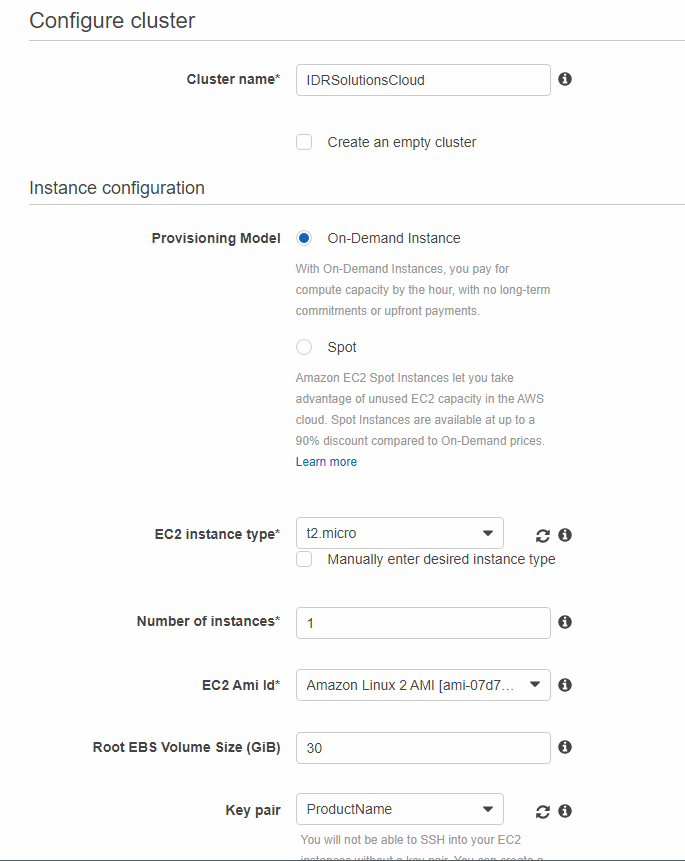The height and width of the screenshot is (861, 685).
Task: Check Manually enter desired instance type
Action: [304, 559]
